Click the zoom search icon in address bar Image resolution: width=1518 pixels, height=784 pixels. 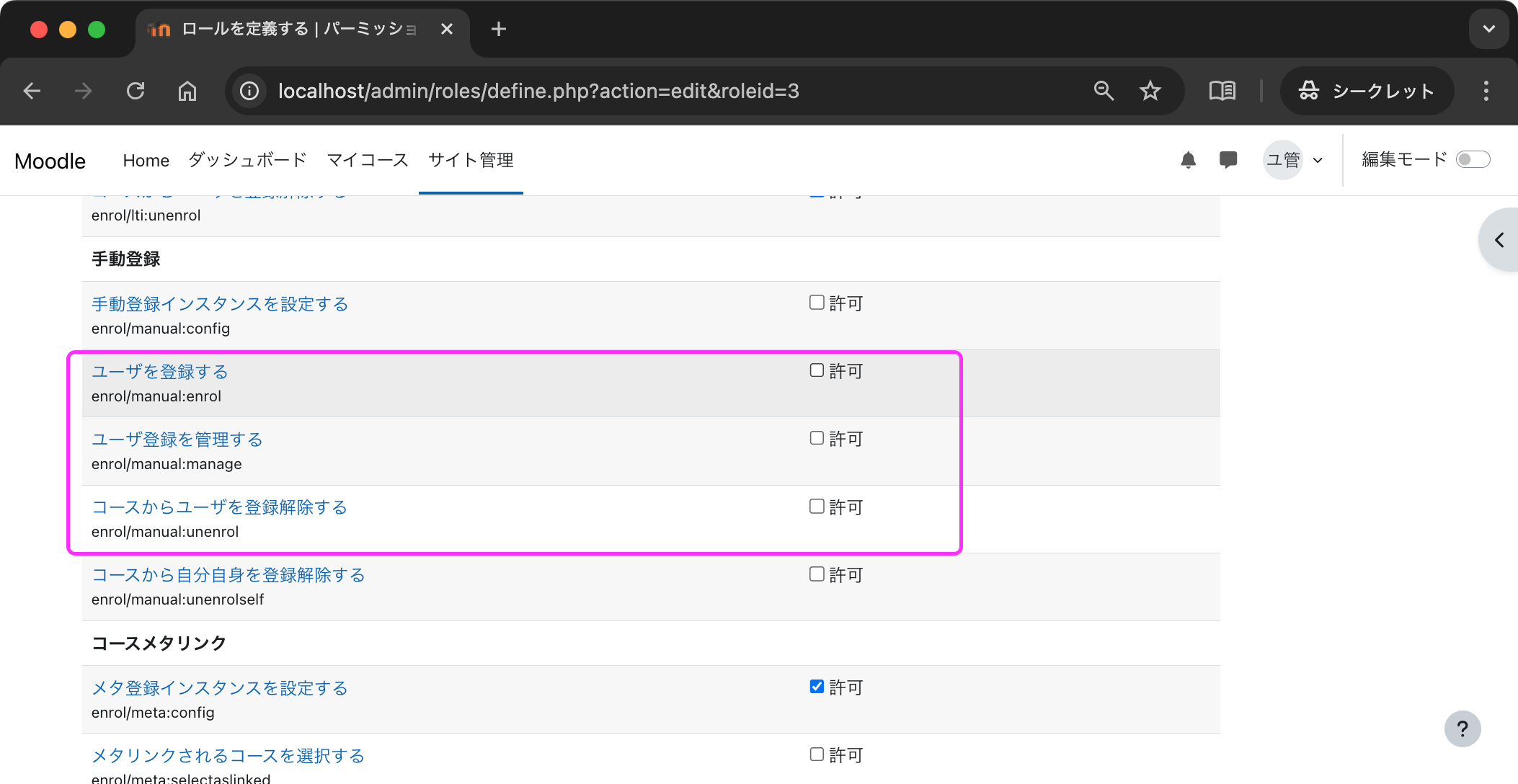1104,91
